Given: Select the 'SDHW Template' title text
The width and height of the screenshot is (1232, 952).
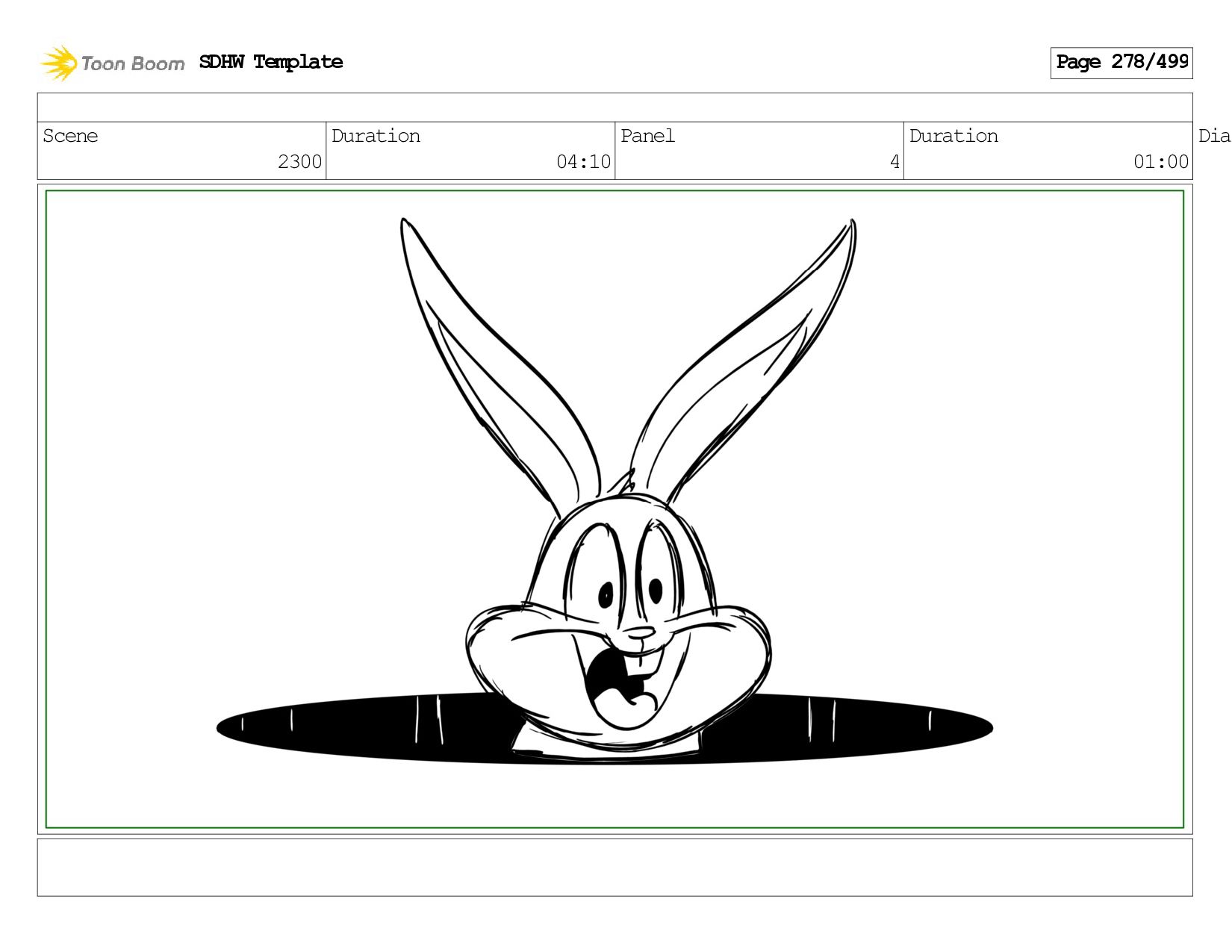Looking at the screenshot, I should 271,62.
